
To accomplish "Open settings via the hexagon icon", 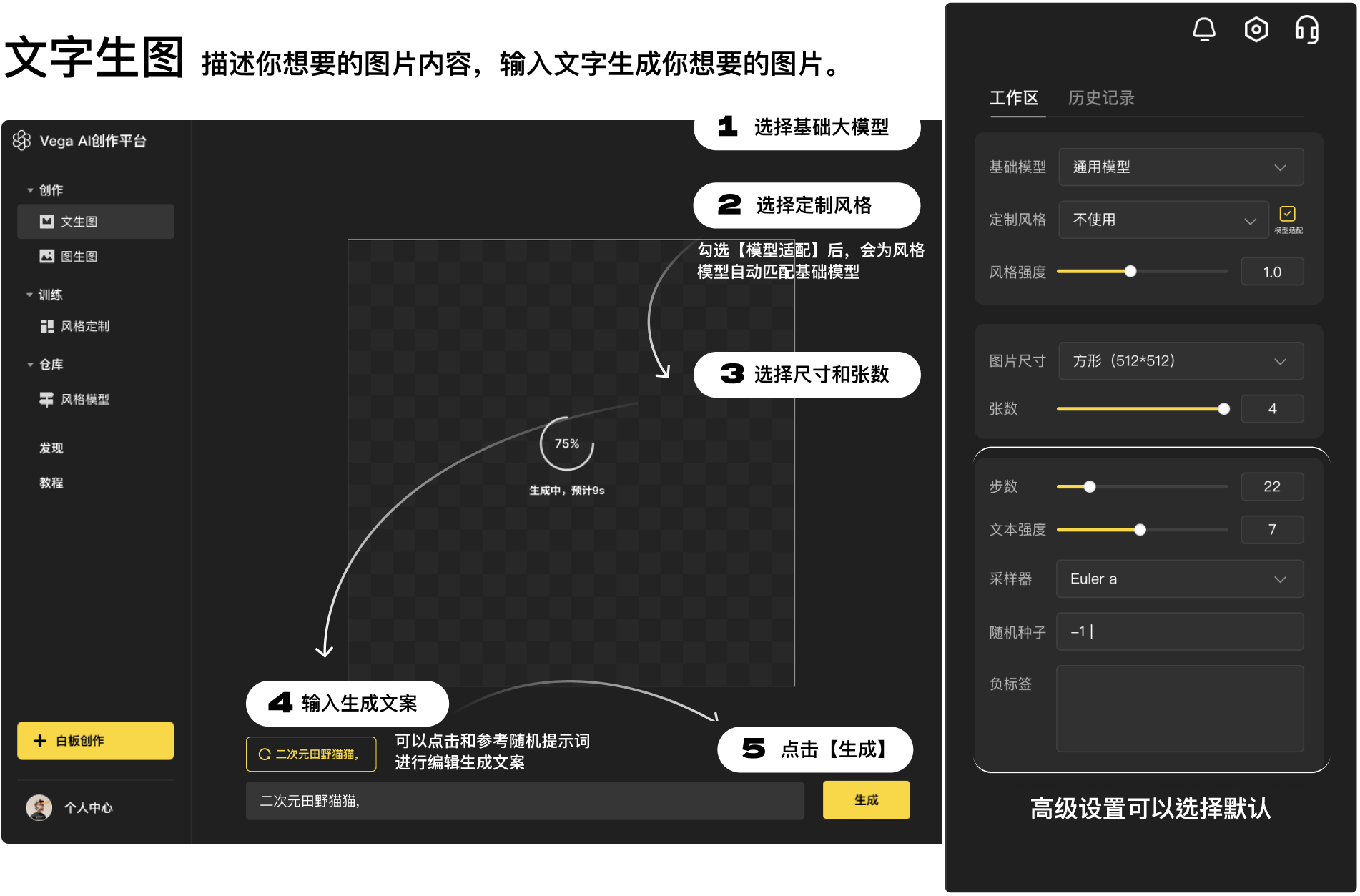I will 1256,29.
